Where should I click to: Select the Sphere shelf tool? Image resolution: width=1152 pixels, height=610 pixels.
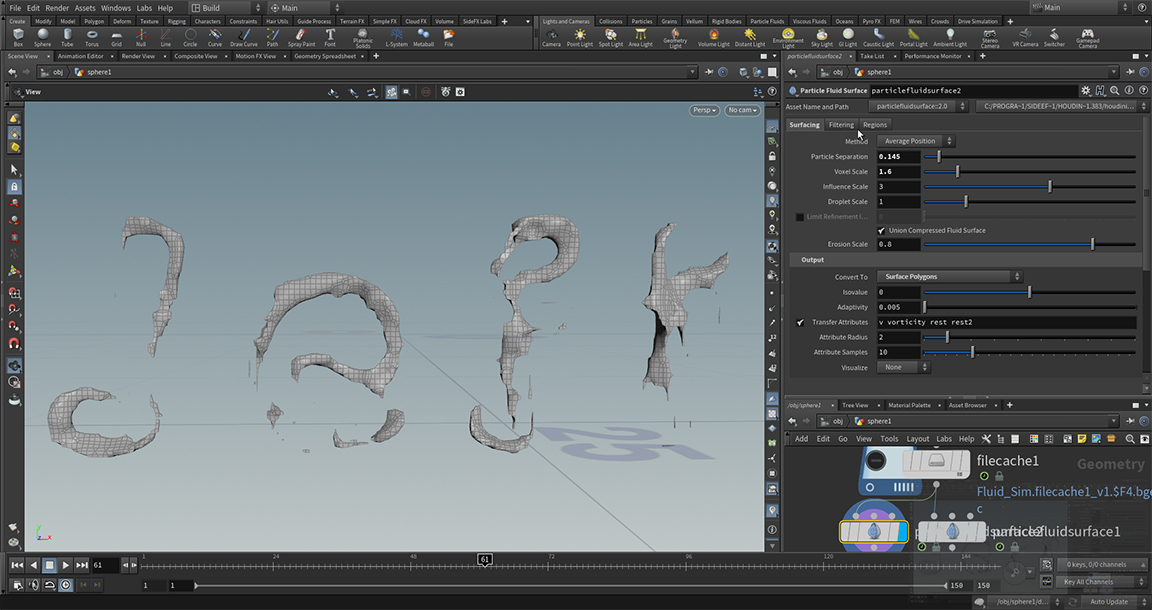tap(42, 37)
